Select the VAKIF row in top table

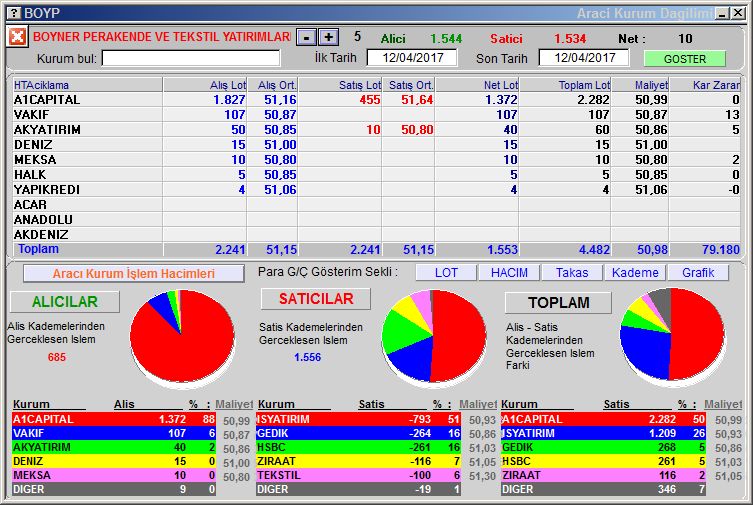(376, 115)
